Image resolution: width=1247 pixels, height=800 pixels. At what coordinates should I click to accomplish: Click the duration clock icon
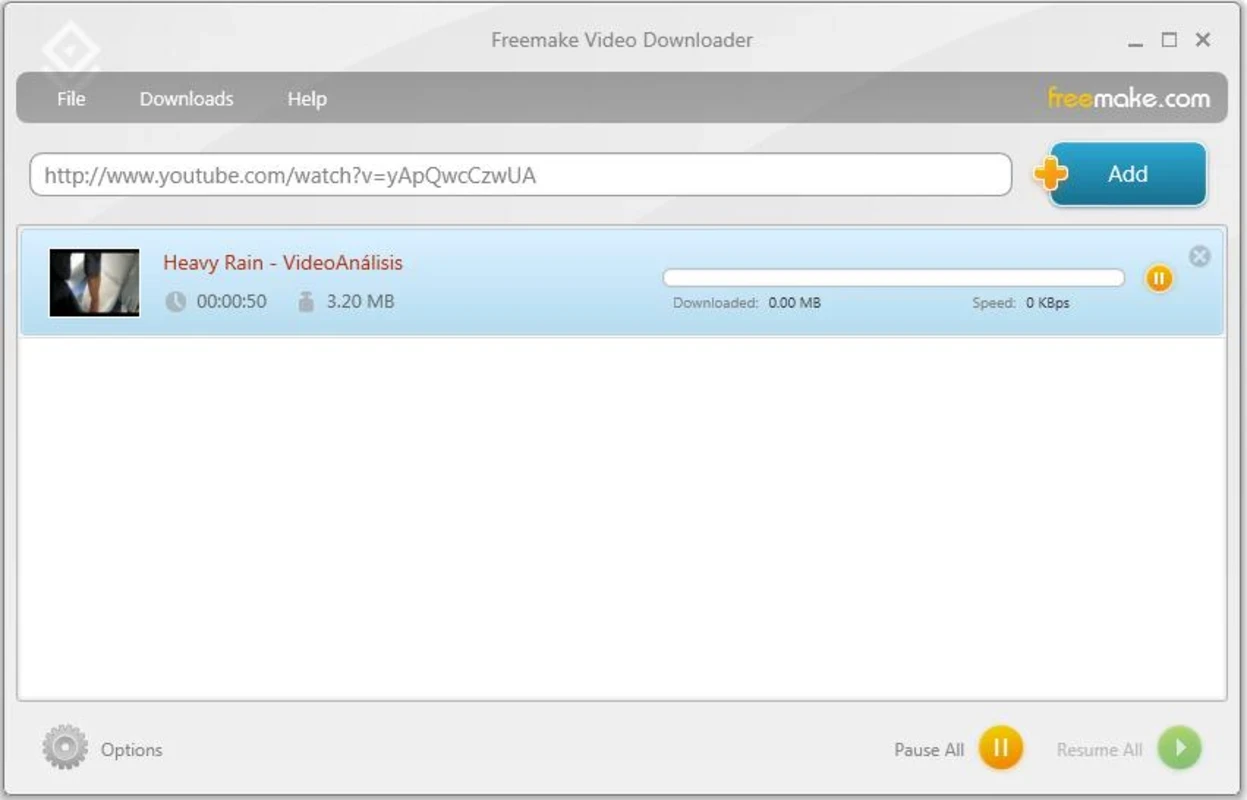click(176, 301)
